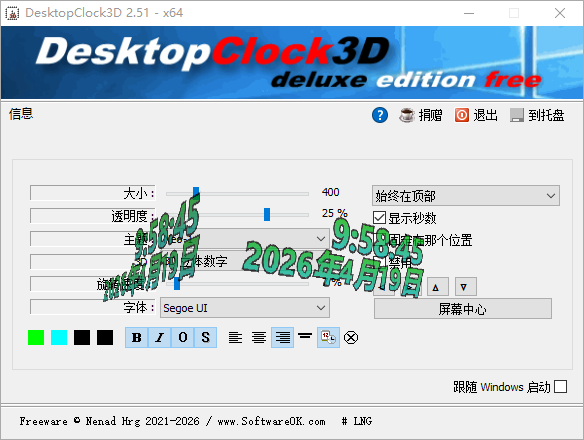The height and width of the screenshot is (440, 584).
Task: Click the 屏幕中心 button
Action: [463, 308]
